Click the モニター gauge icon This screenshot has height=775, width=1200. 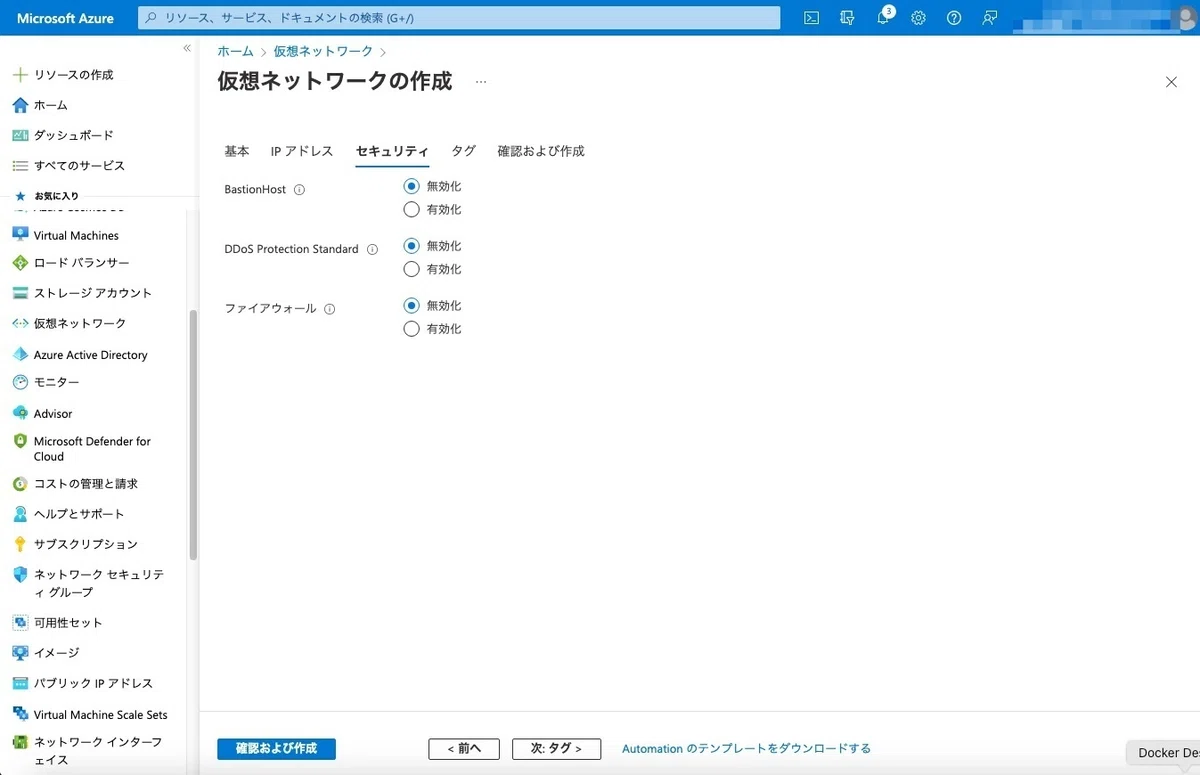coord(20,382)
